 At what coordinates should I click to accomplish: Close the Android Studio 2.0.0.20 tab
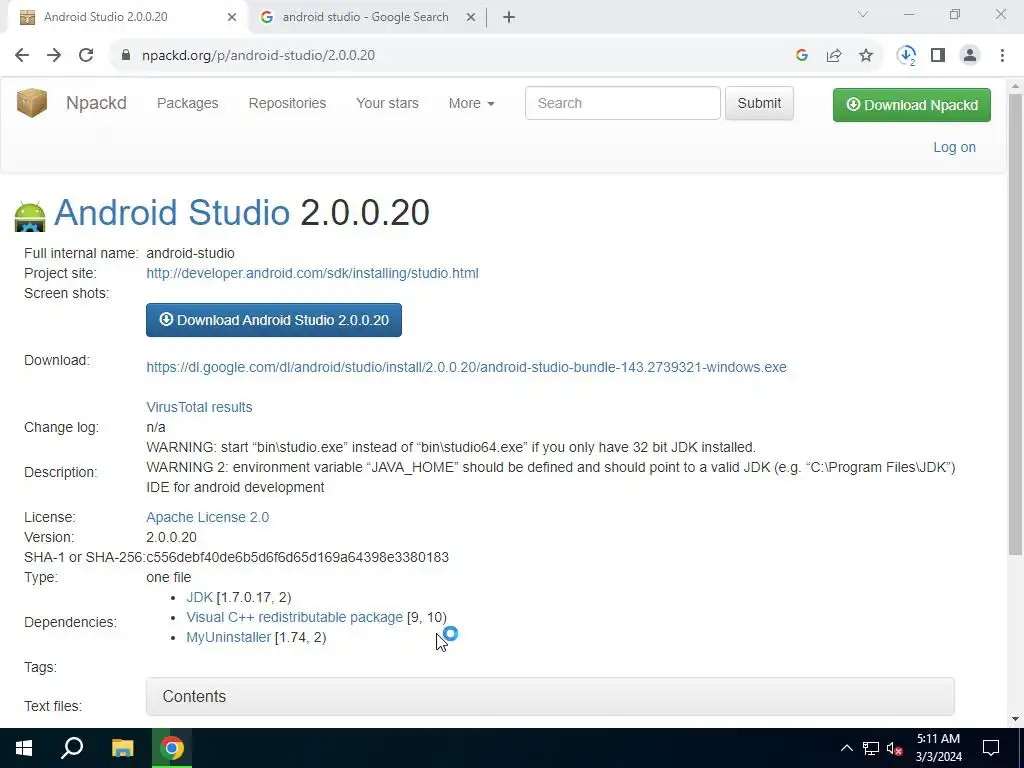(232, 18)
